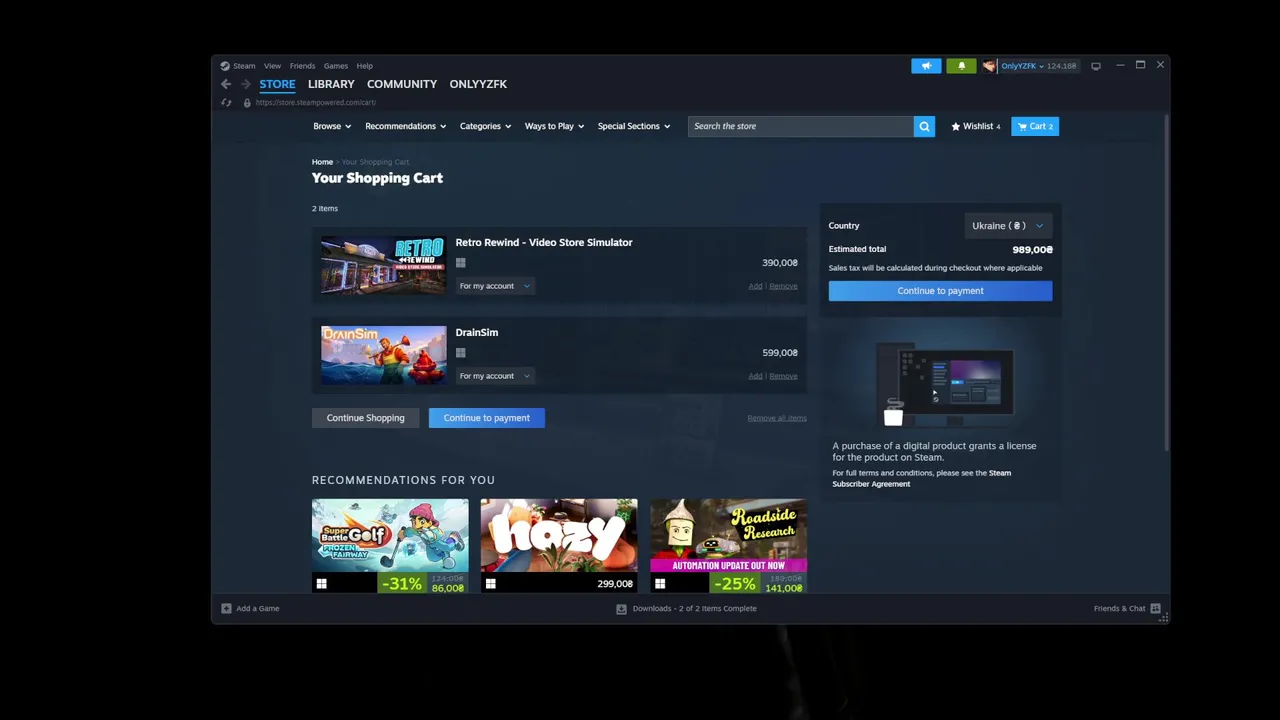Open the announcements megaphone button
Screen dimensions: 1280x720
(x=926, y=66)
